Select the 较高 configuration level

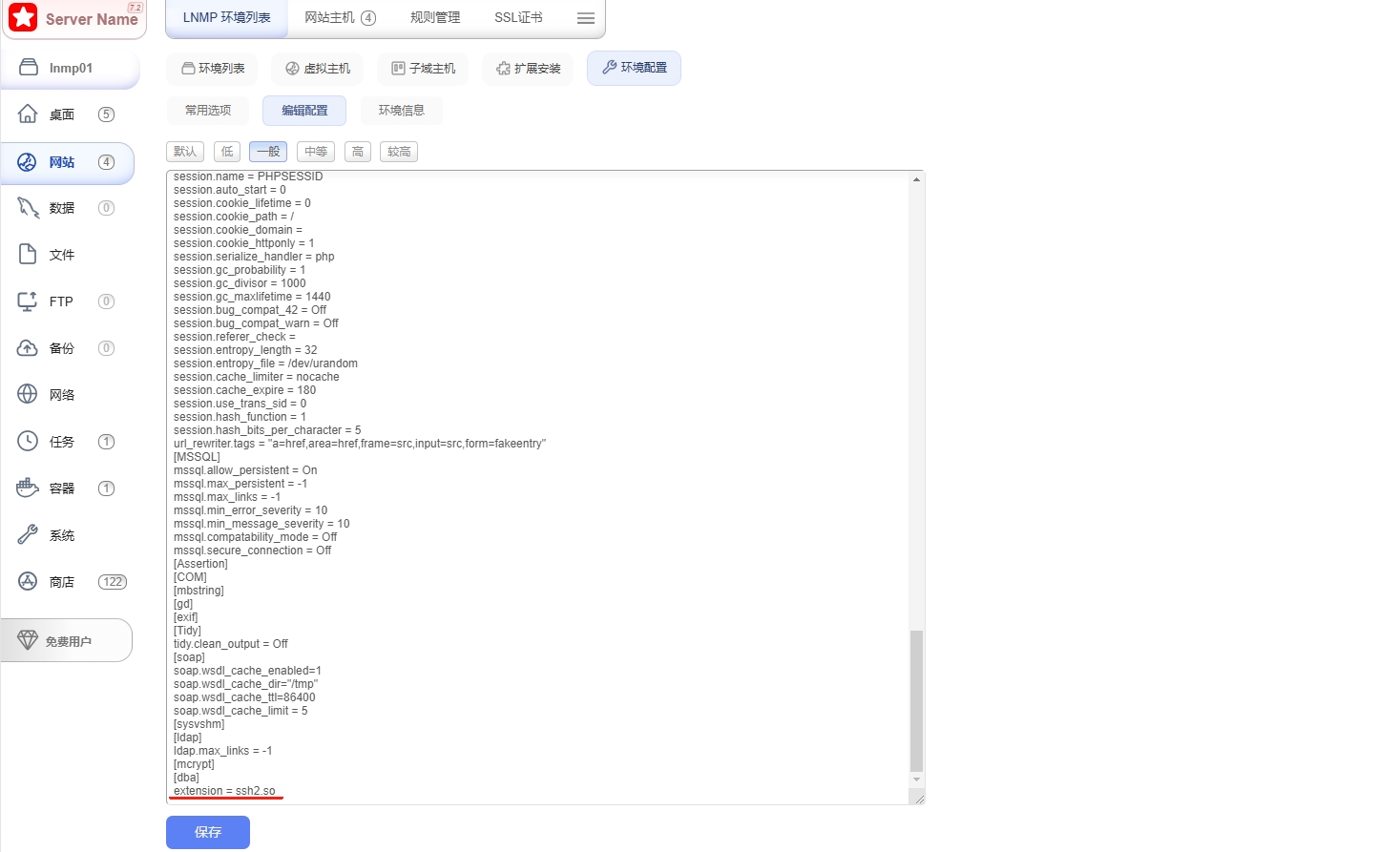pyautogui.click(x=399, y=152)
